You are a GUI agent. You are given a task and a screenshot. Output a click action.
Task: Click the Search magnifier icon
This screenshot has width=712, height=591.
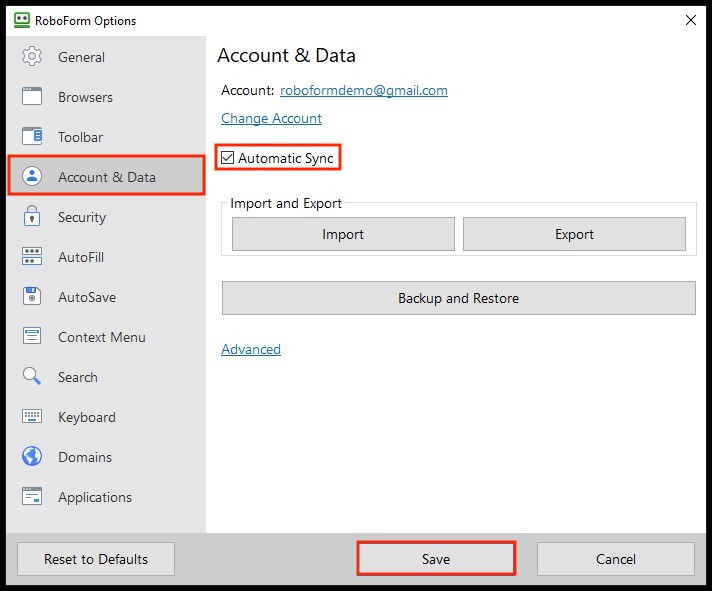click(32, 376)
